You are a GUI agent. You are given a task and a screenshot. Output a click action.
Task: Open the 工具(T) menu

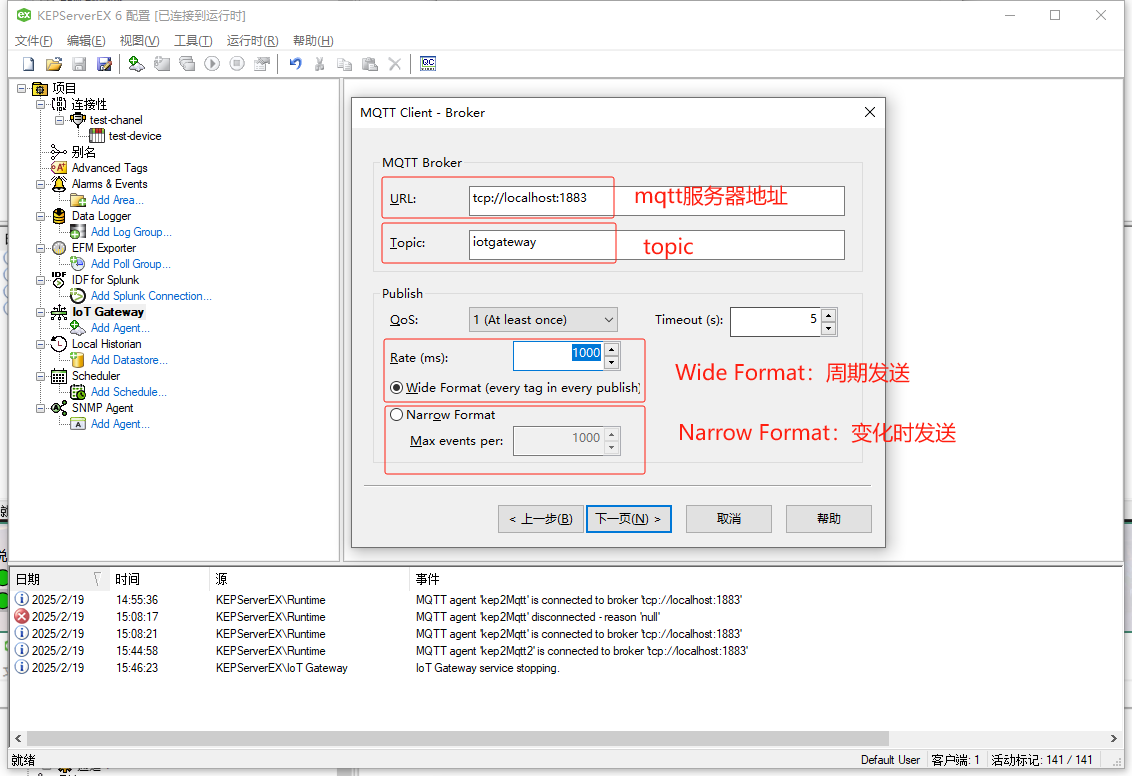click(x=193, y=41)
